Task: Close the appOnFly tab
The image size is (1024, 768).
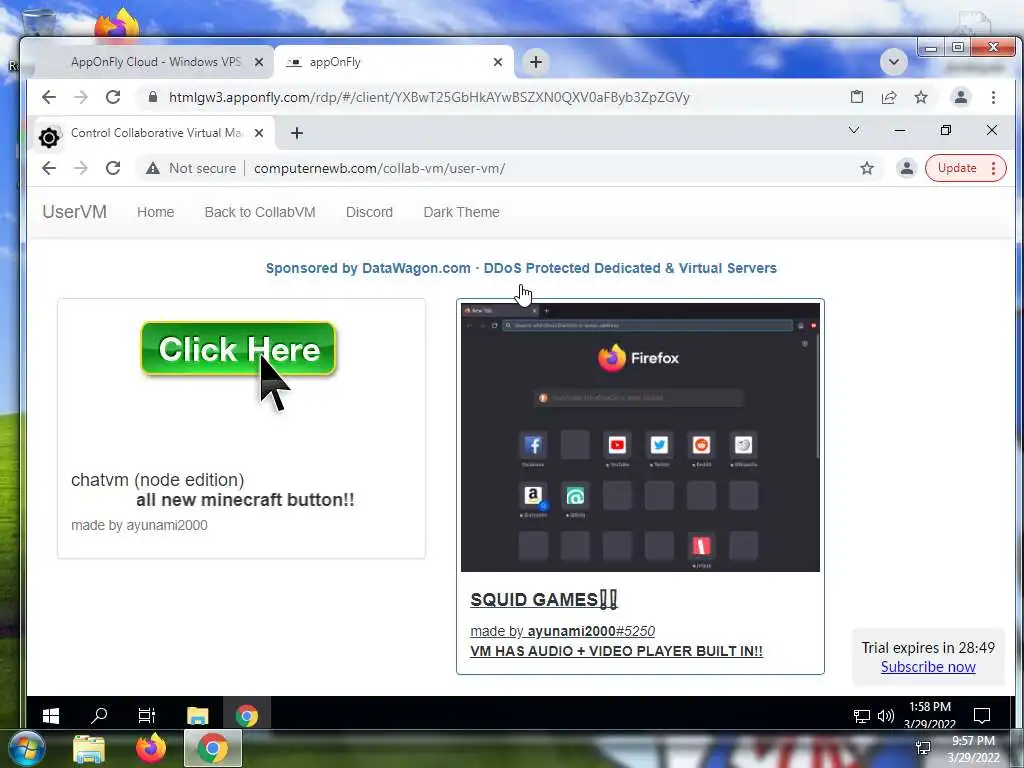Action: point(498,62)
